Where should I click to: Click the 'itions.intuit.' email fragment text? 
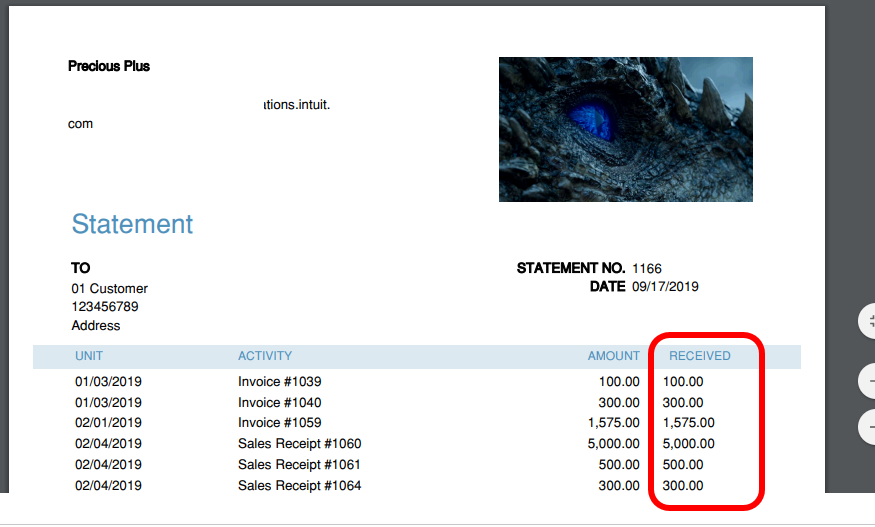coord(297,104)
